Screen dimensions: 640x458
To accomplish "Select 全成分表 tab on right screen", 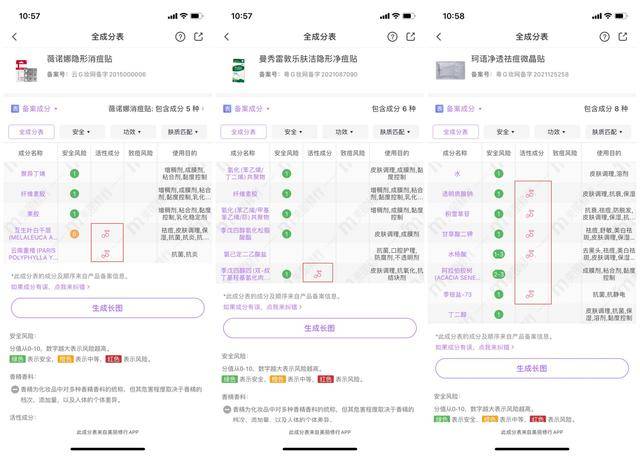I will 456,132.
